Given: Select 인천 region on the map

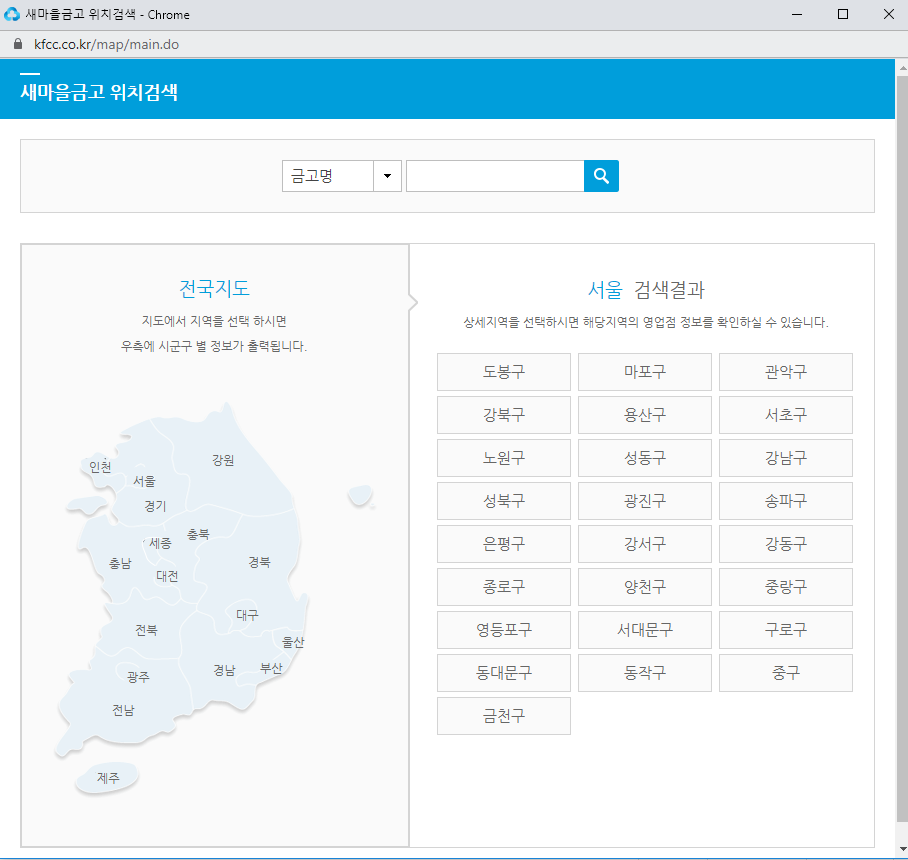Looking at the screenshot, I should (100, 467).
